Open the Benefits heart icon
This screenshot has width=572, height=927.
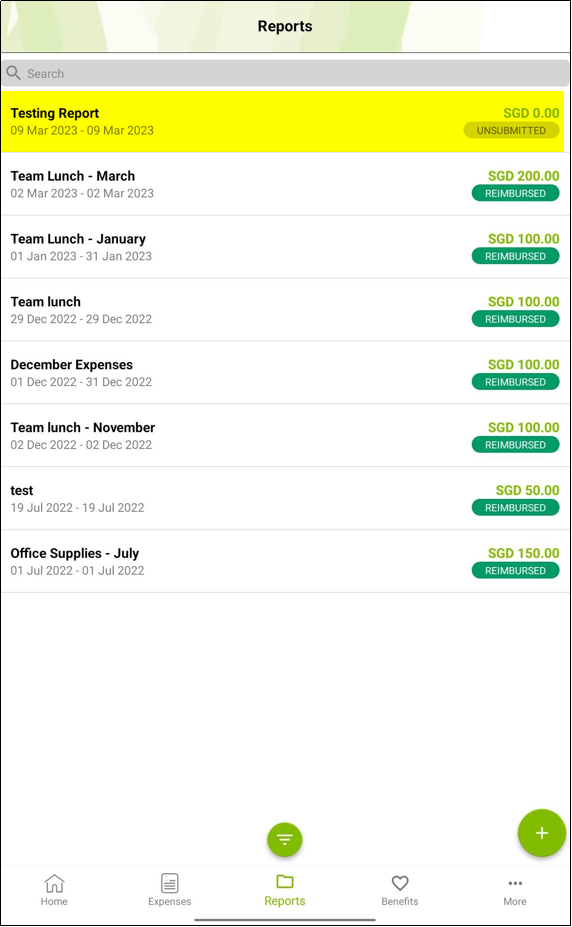400,883
